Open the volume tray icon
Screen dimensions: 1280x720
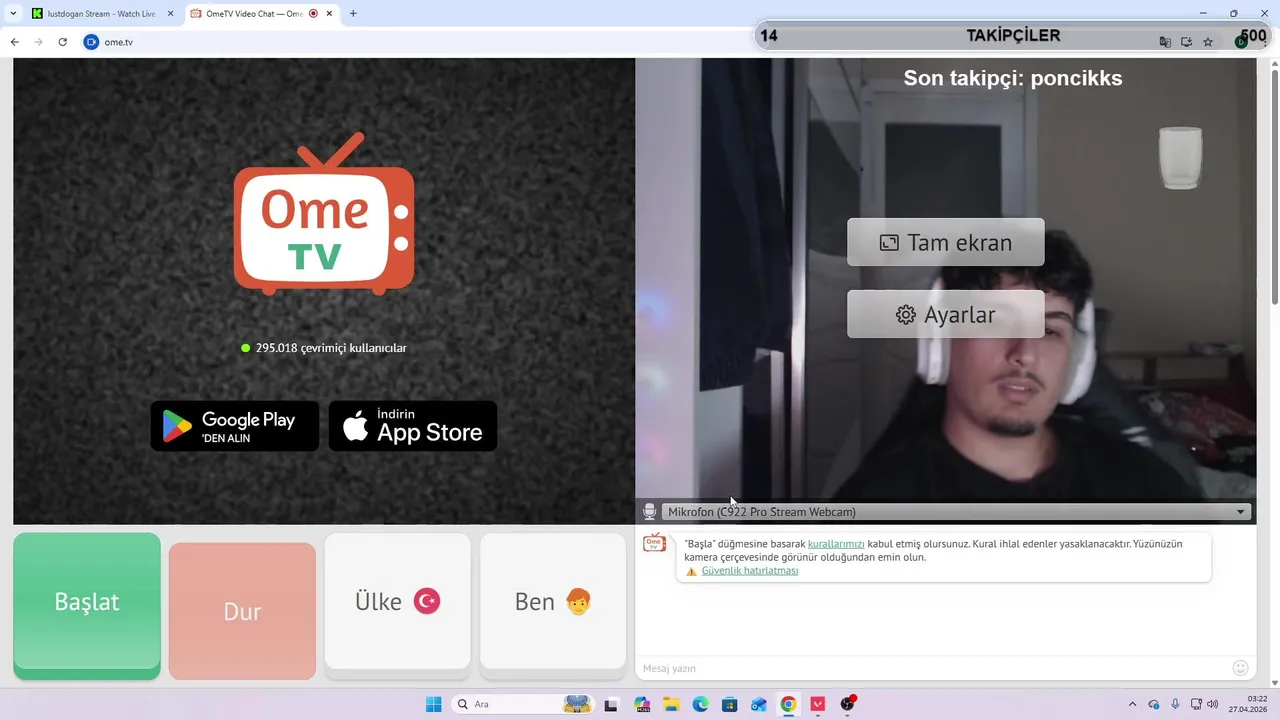[1213, 704]
